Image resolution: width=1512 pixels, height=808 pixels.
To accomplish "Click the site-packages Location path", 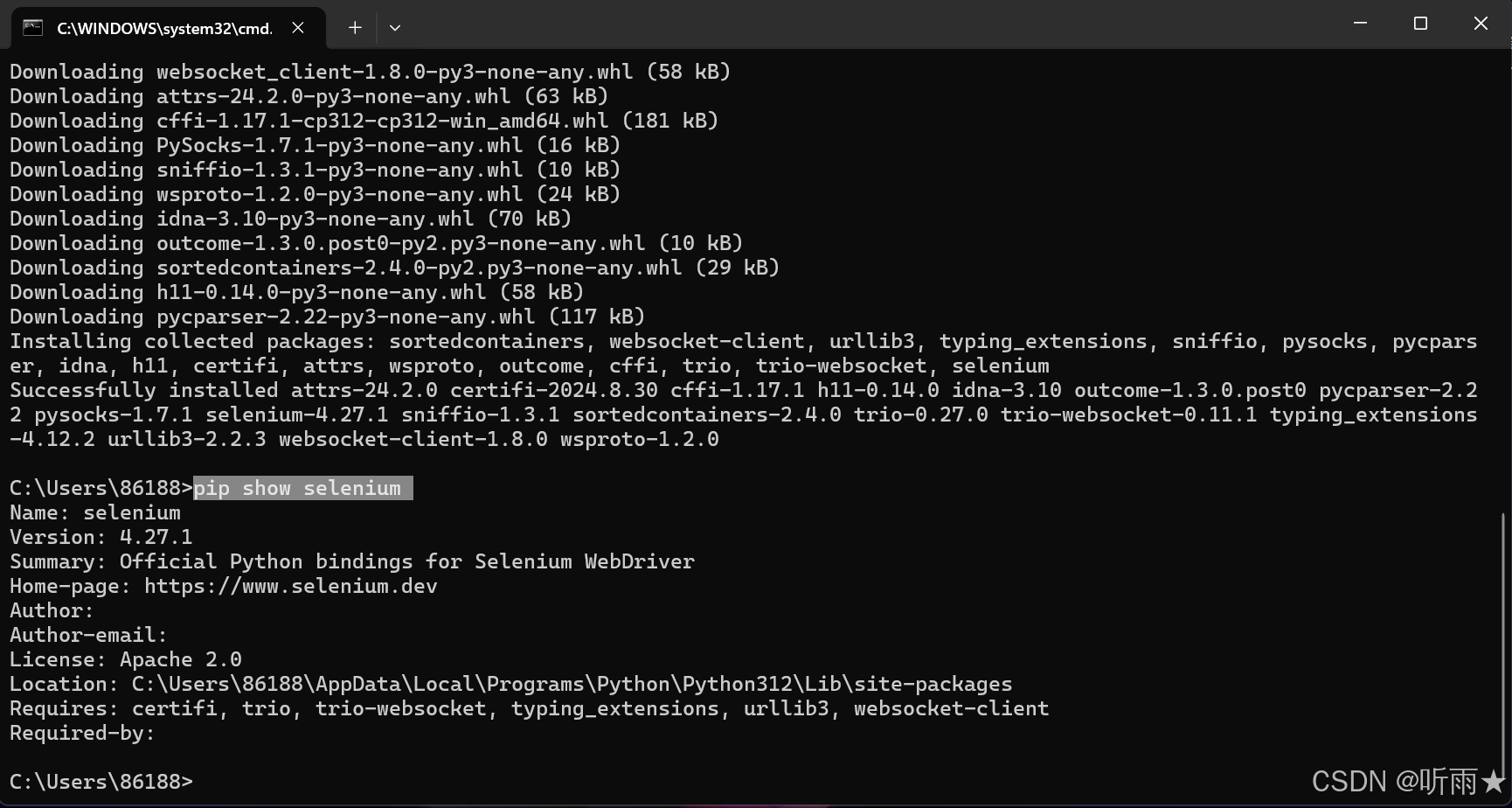I will pyautogui.click(x=572, y=684).
